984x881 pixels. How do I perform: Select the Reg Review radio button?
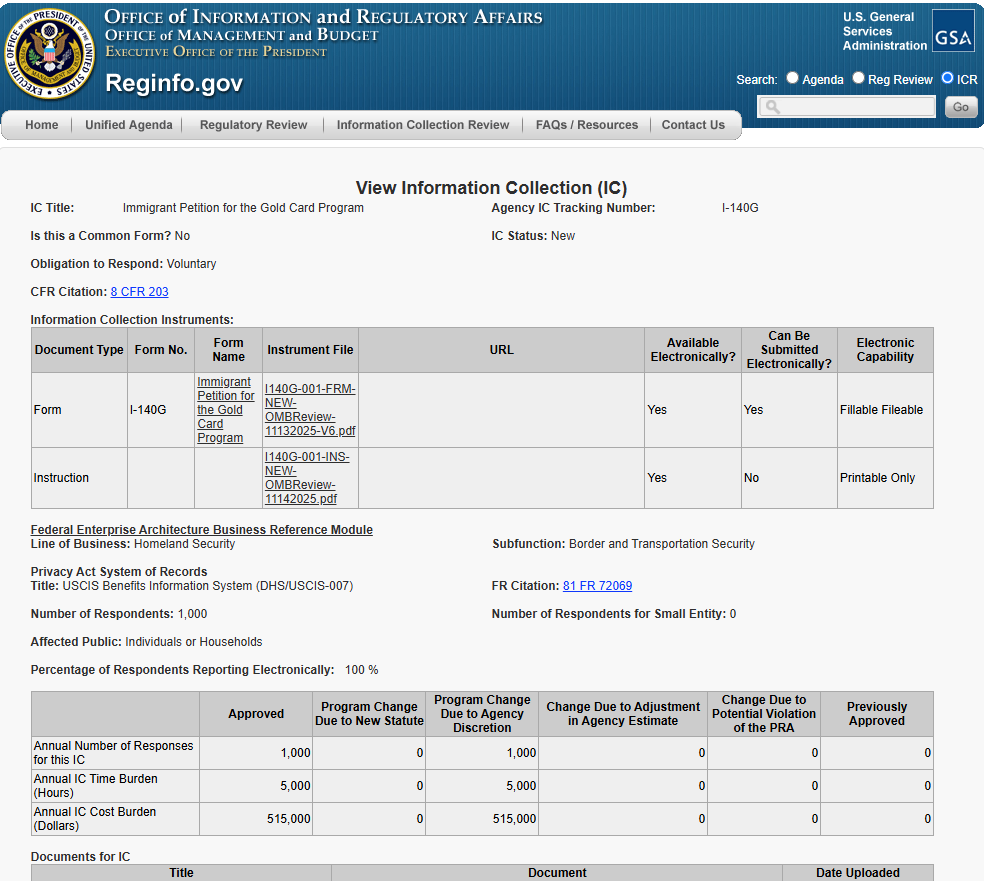point(858,78)
